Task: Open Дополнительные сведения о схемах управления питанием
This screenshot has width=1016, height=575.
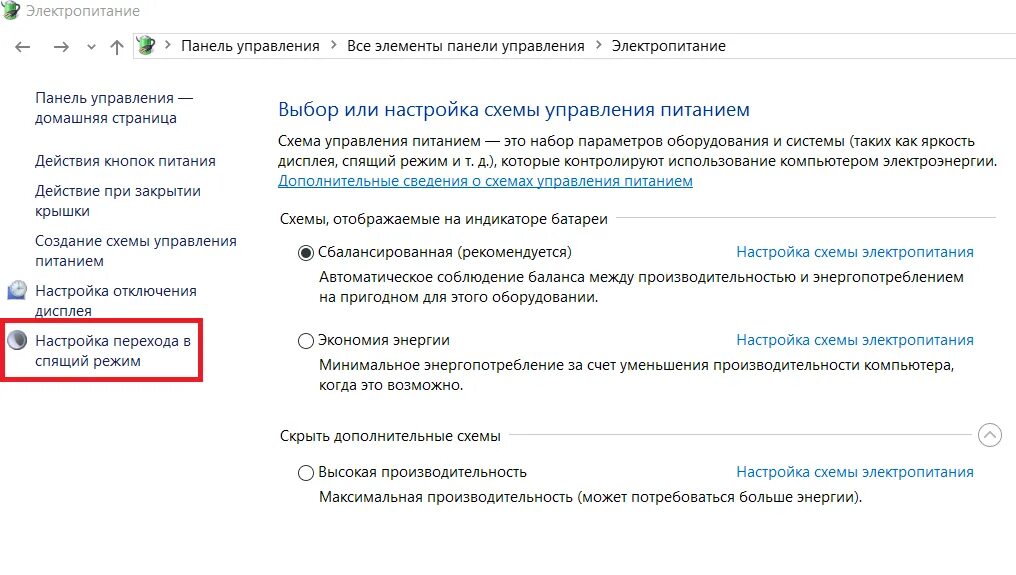Action: point(485,182)
